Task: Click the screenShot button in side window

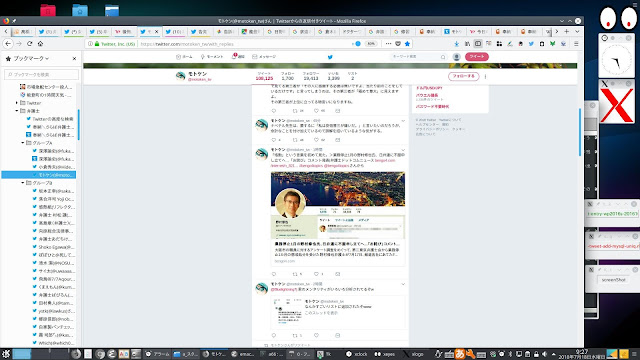Action: pyautogui.click(x=613, y=280)
